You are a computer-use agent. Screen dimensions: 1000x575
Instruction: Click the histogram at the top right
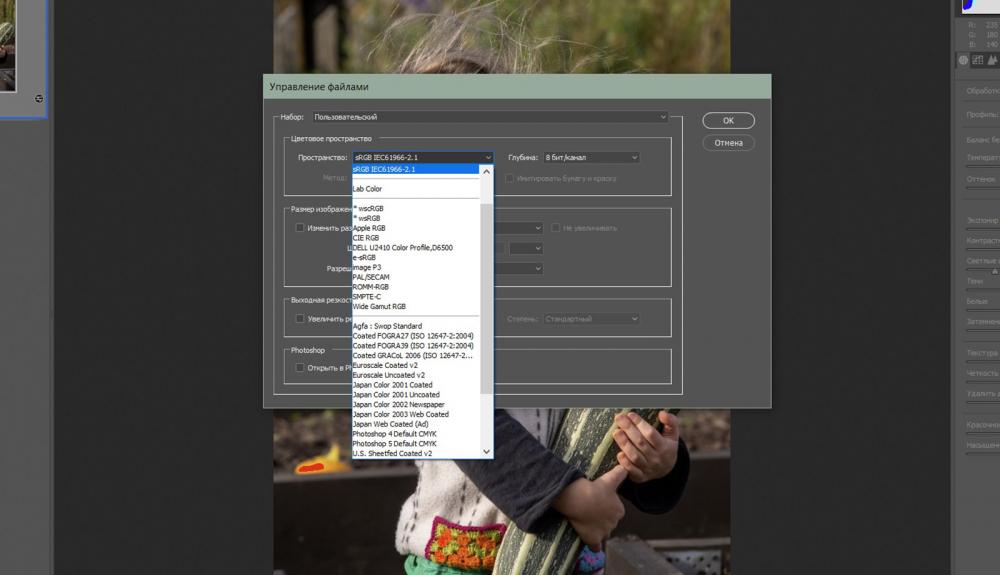(981, 6)
